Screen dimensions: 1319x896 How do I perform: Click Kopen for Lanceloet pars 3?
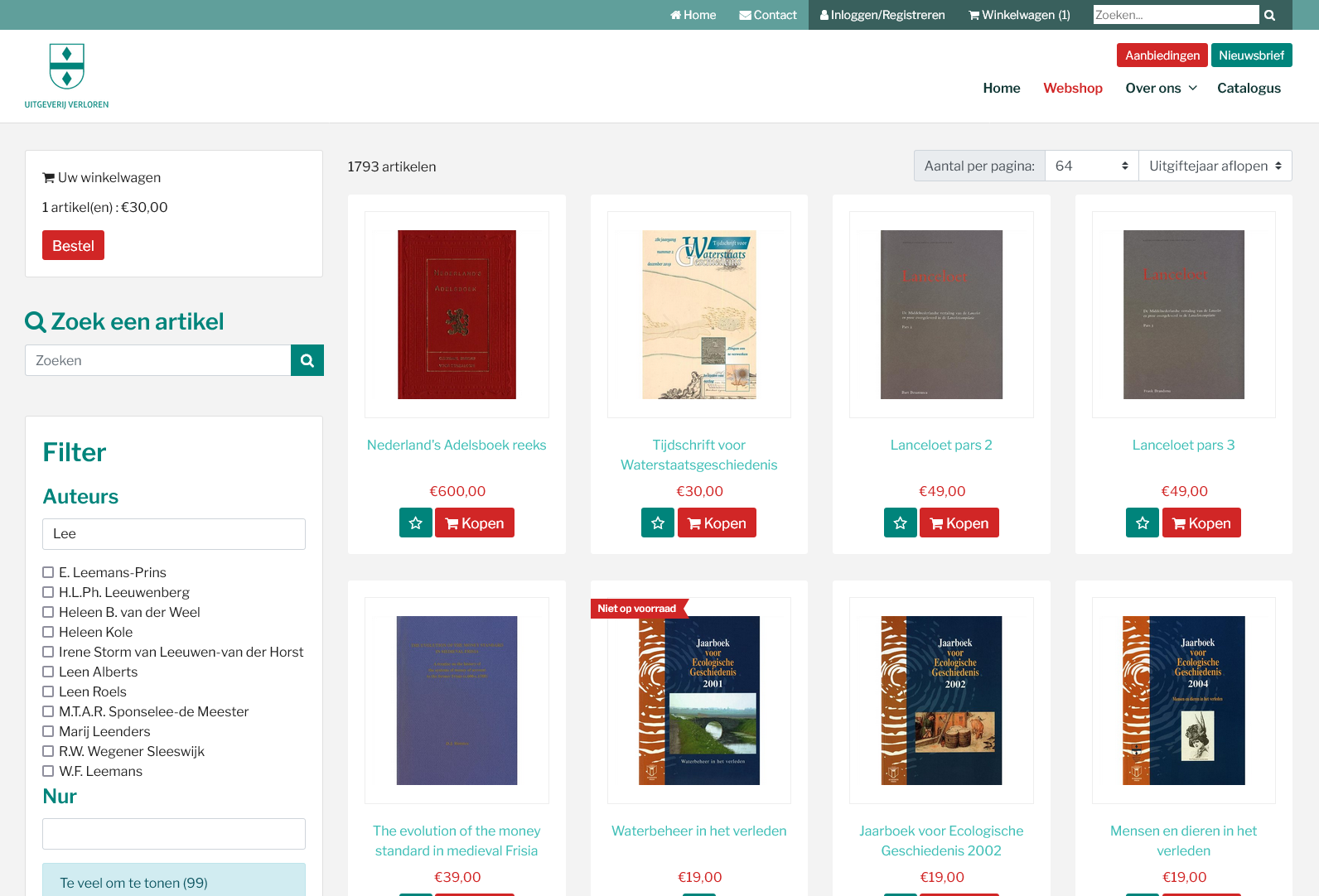click(1201, 523)
